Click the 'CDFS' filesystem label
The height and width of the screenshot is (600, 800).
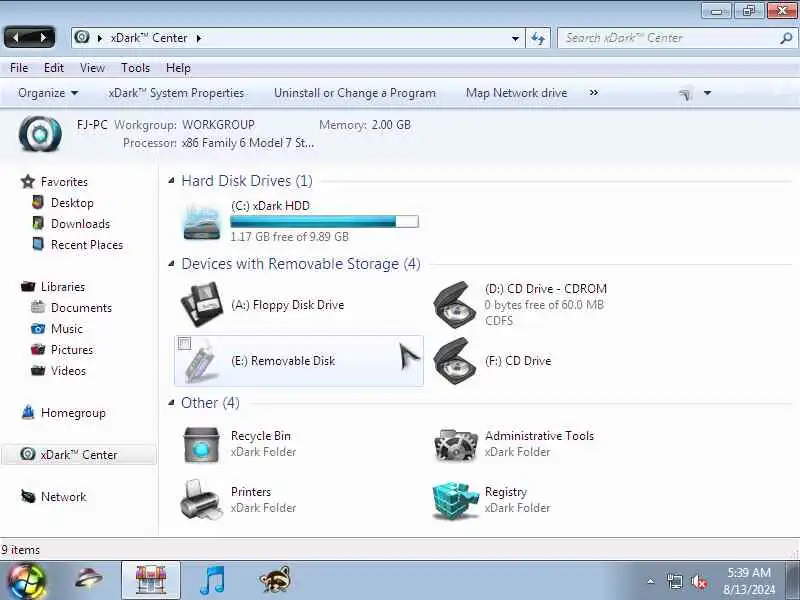tap(498, 321)
